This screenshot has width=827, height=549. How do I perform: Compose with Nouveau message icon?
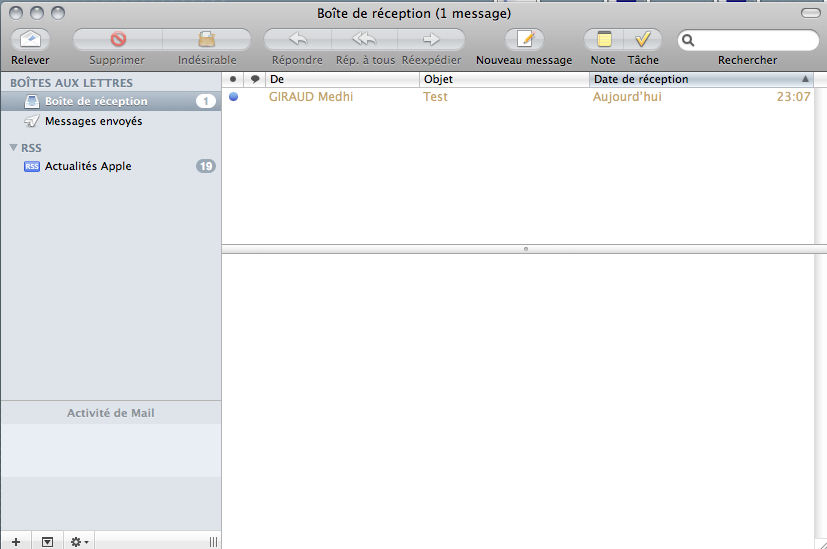pyautogui.click(x=524, y=40)
